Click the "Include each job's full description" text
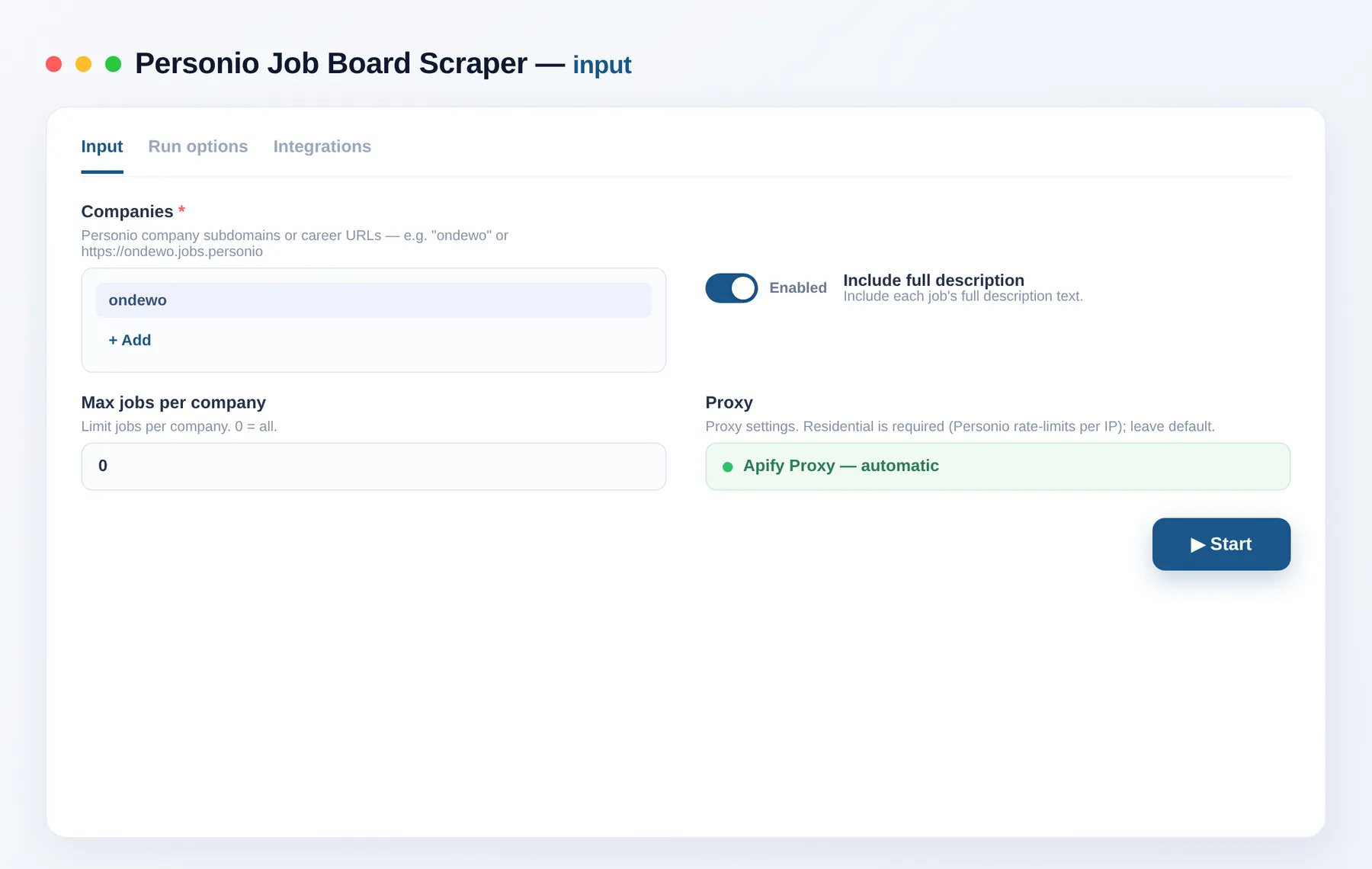1372x869 pixels. point(963,297)
